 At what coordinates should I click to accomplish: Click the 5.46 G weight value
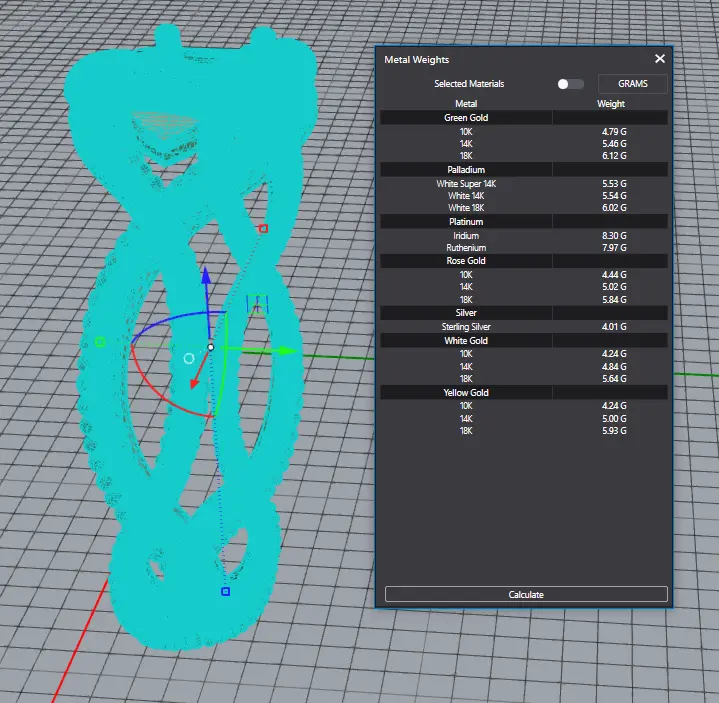614,144
